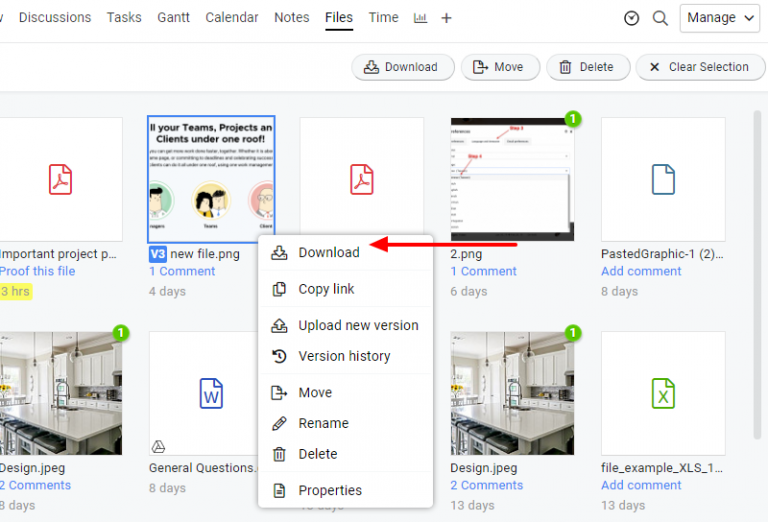Click the toolbar Delete button

(586, 67)
